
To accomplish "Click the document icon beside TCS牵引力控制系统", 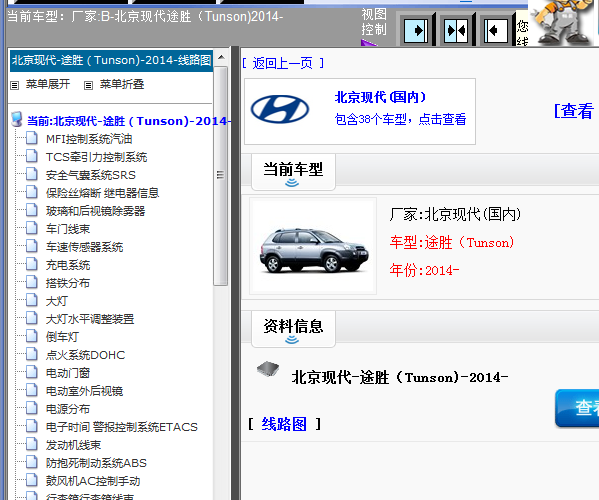I will coord(32,155).
